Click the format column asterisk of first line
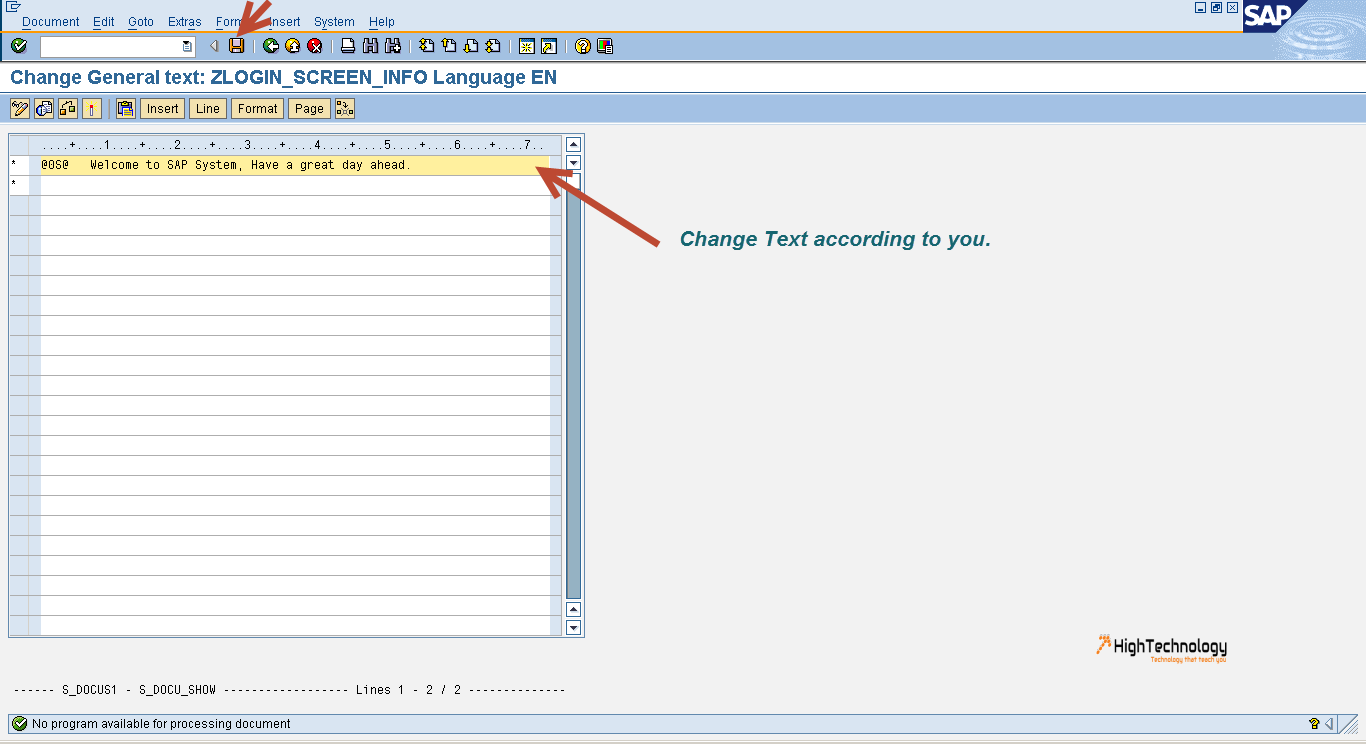This screenshot has width=1366, height=744. click(14, 165)
